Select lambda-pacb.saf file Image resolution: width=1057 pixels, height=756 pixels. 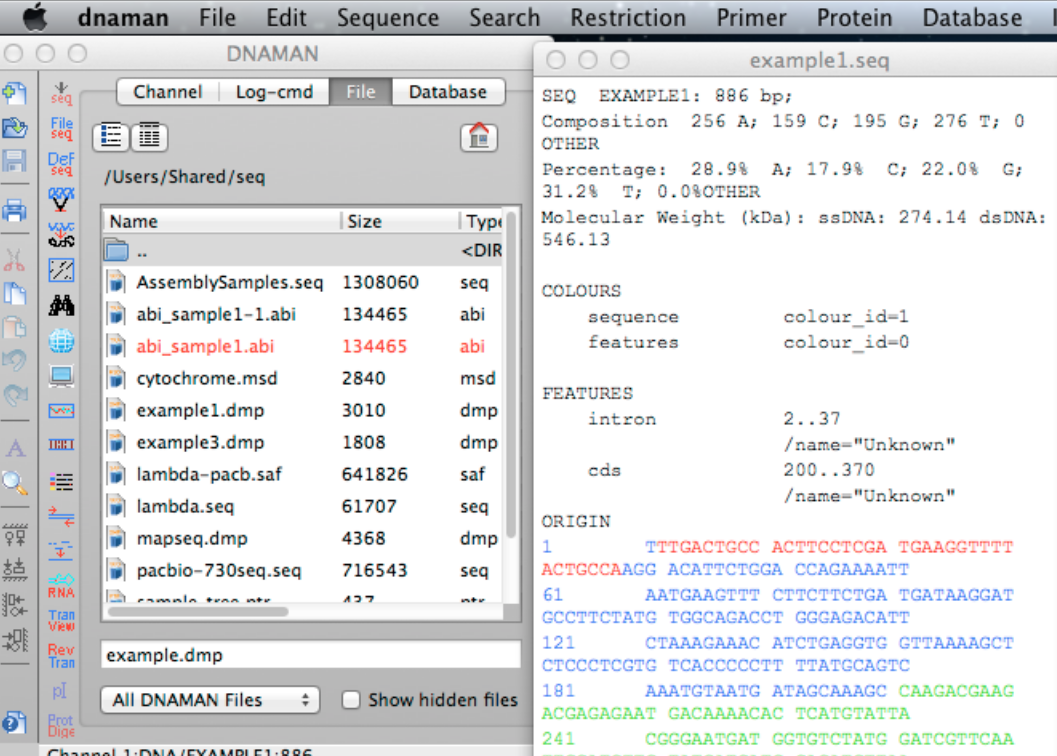(303, 475)
